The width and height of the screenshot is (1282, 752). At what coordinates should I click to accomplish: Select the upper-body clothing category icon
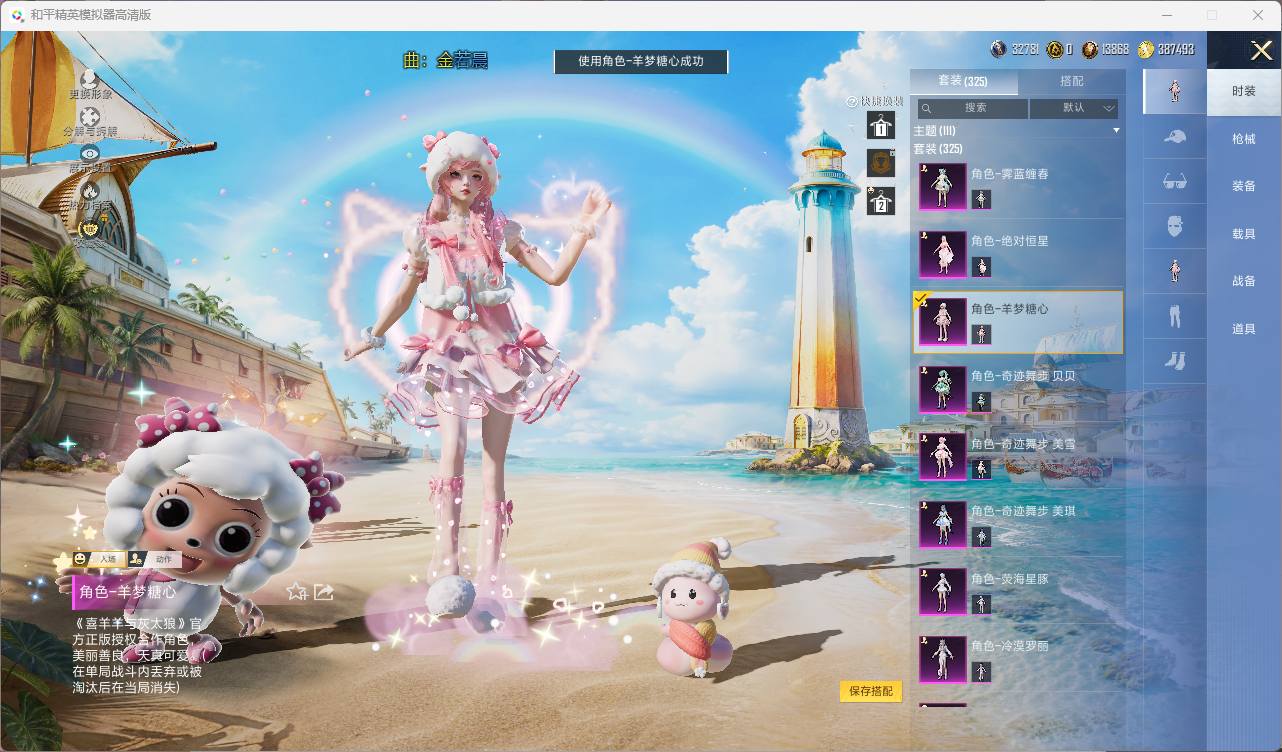coord(1175,270)
